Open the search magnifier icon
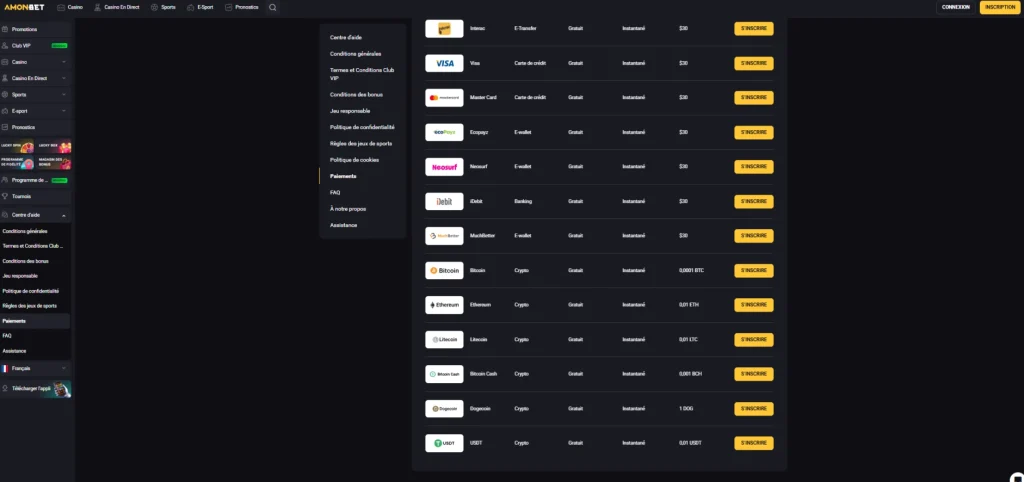This screenshot has width=1024, height=482. click(272, 7)
